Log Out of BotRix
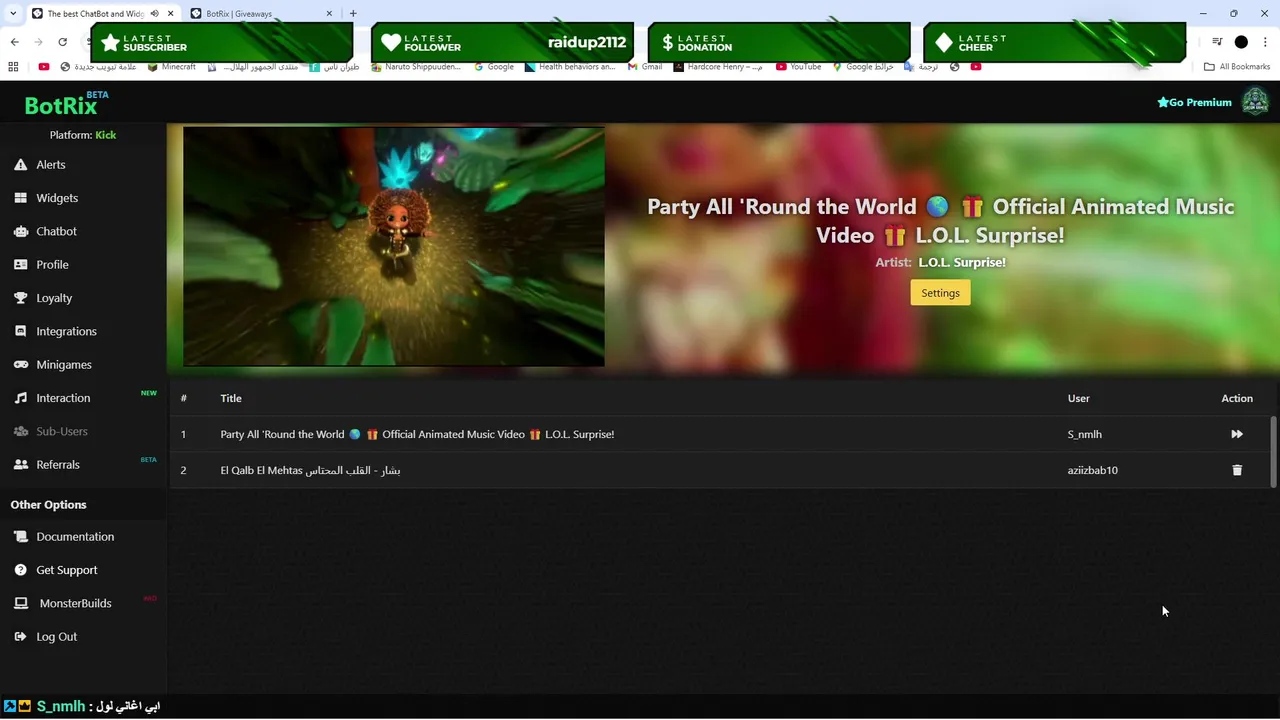Screen dimensions: 1280x720 point(56,637)
